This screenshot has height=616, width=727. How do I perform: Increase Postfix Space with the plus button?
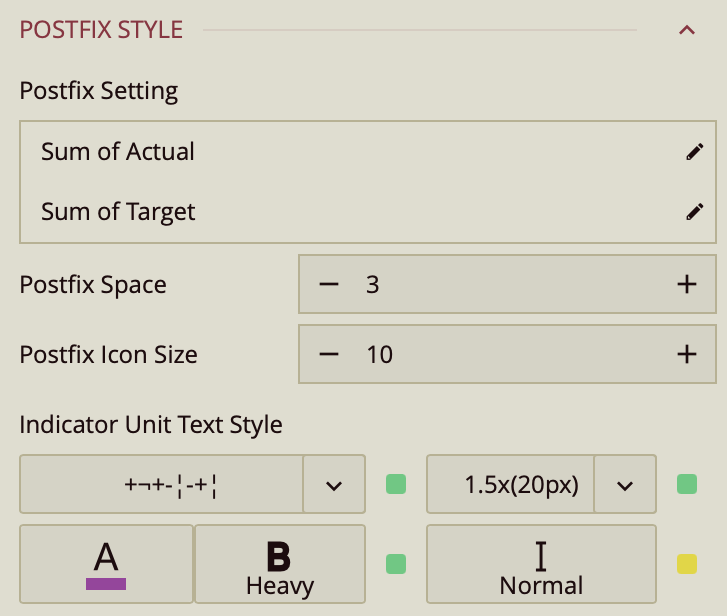click(686, 285)
